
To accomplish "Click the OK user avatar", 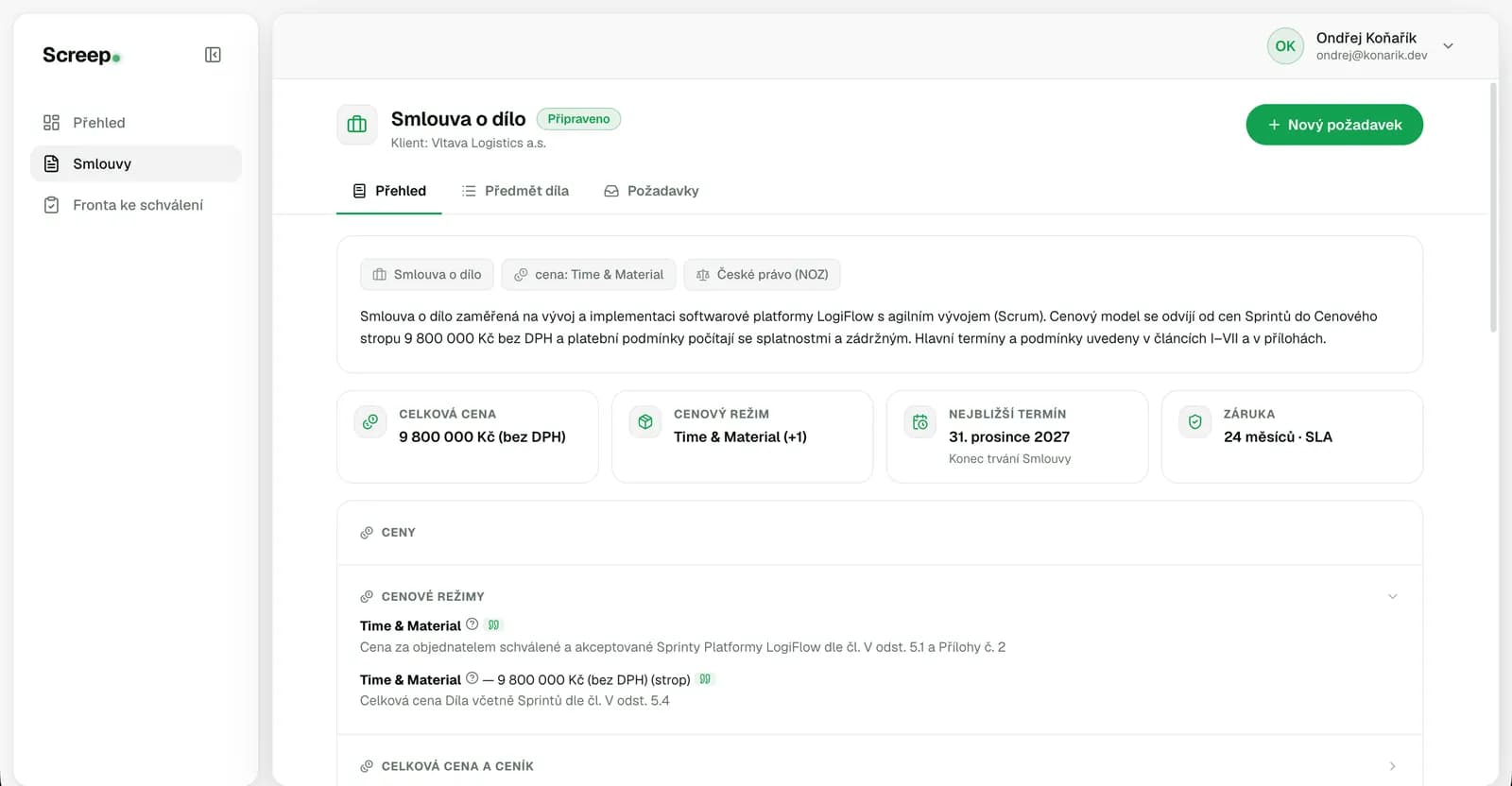I will pyautogui.click(x=1285, y=45).
